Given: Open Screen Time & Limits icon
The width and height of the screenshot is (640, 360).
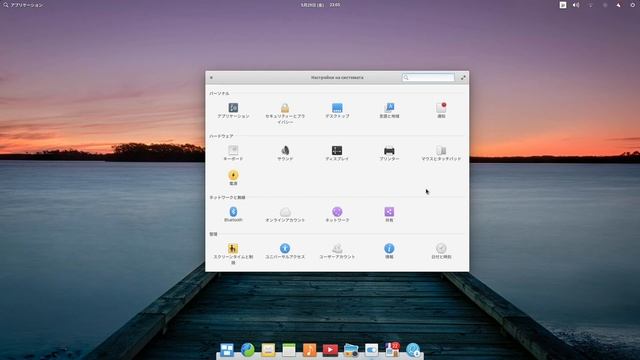Looking at the screenshot, I should 233,248.
